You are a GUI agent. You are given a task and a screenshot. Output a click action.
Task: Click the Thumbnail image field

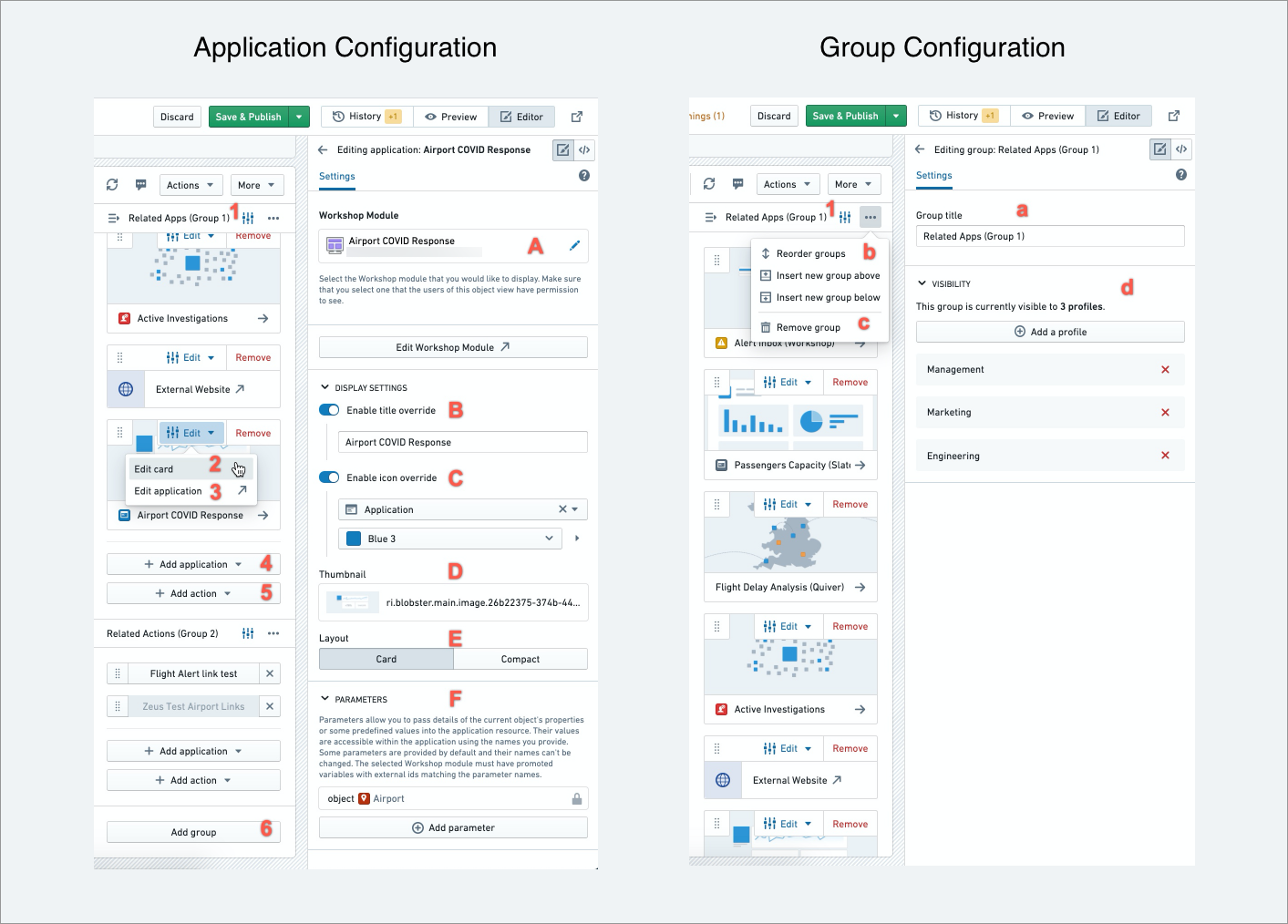click(x=453, y=602)
